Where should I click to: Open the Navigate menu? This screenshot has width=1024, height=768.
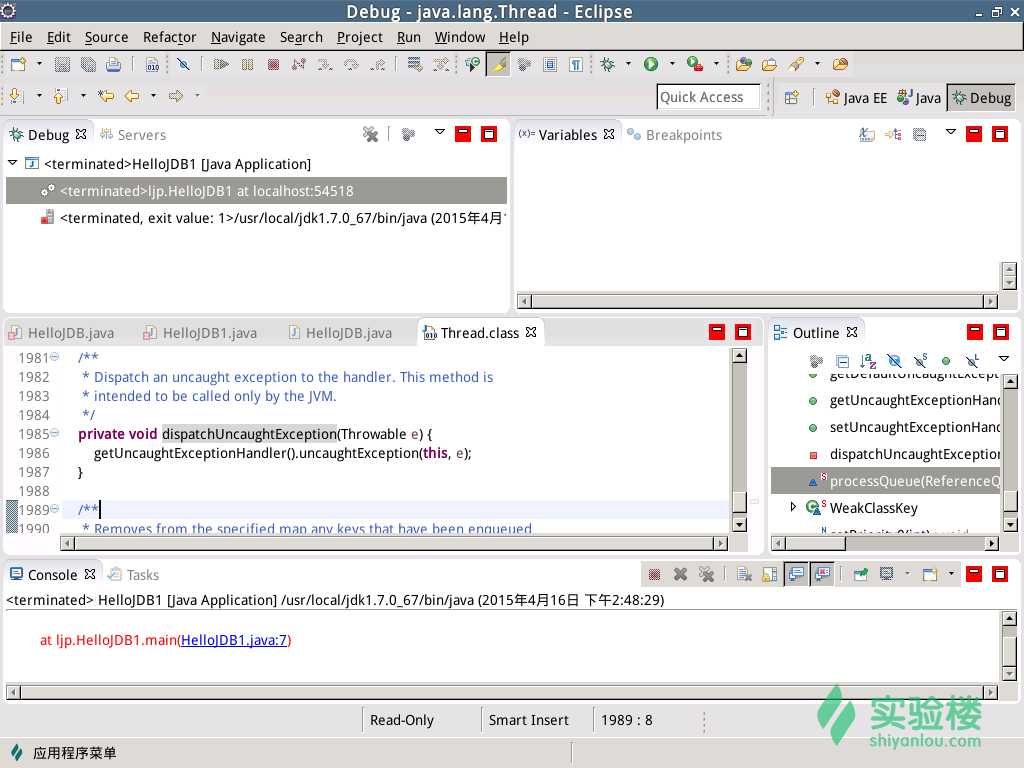pyautogui.click(x=238, y=37)
